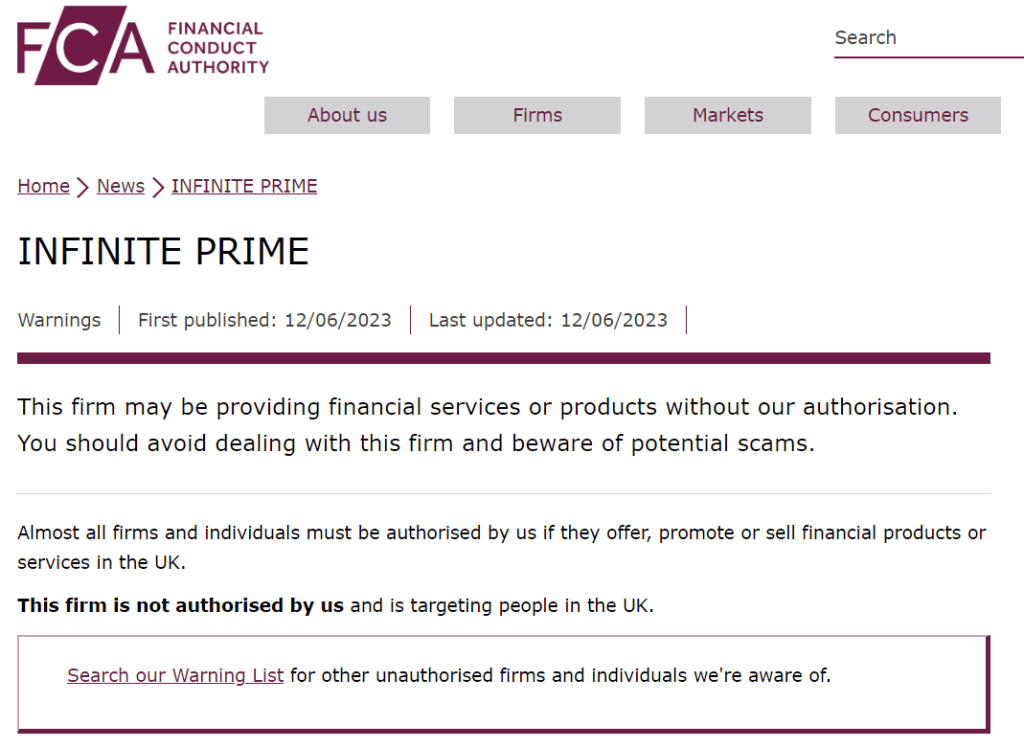The image size is (1024, 748).
Task: Click the Search input field
Action: pos(920,38)
